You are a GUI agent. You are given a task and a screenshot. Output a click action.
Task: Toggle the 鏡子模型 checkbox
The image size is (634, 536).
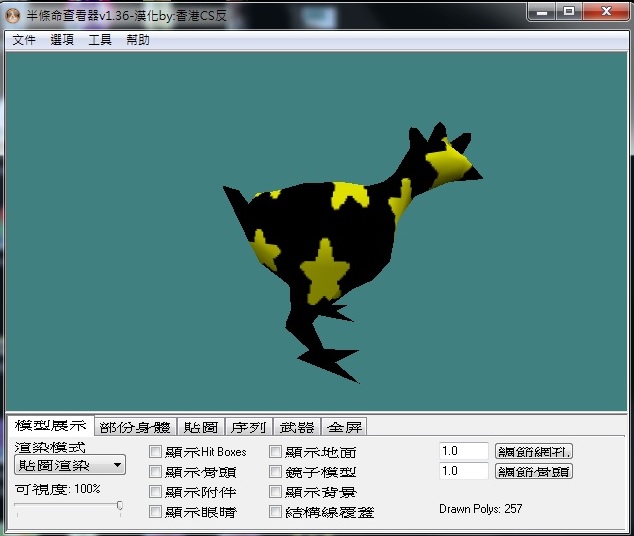coord(275,472)
